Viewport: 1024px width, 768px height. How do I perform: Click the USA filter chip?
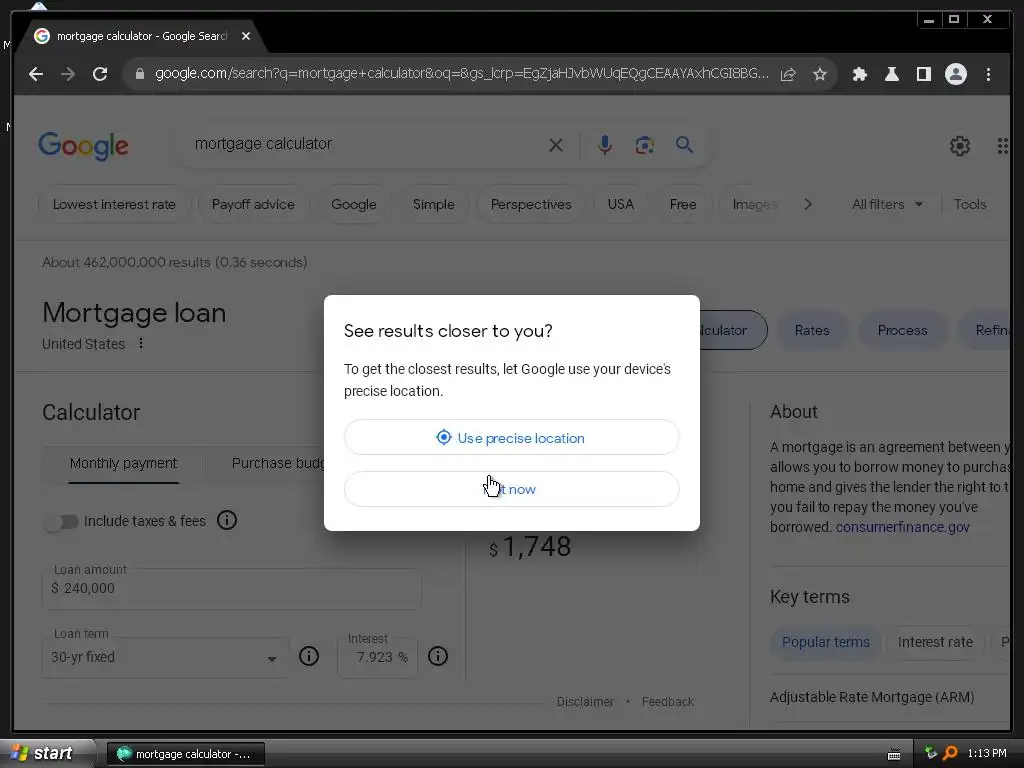coord(620,204)
